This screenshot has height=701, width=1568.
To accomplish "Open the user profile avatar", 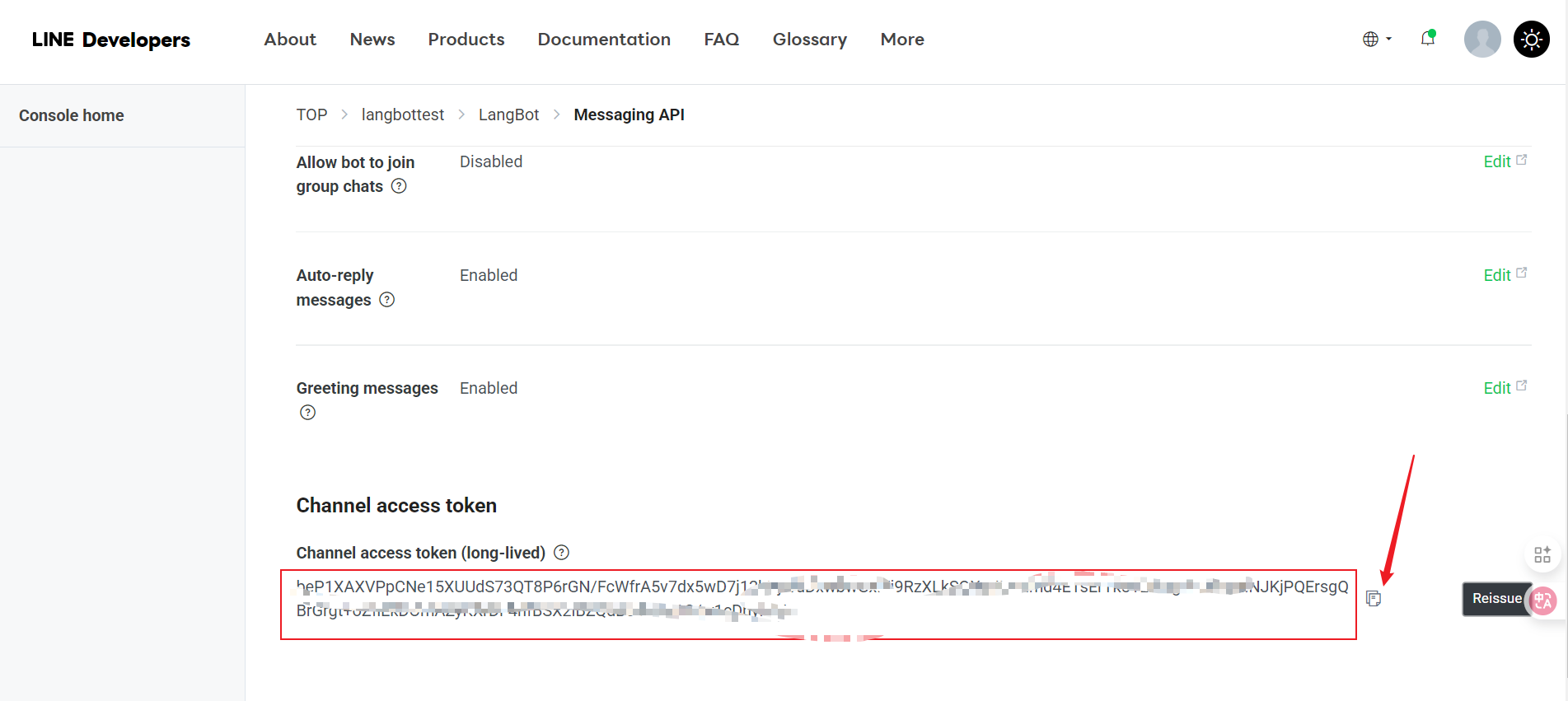I will pos(1482,39).
